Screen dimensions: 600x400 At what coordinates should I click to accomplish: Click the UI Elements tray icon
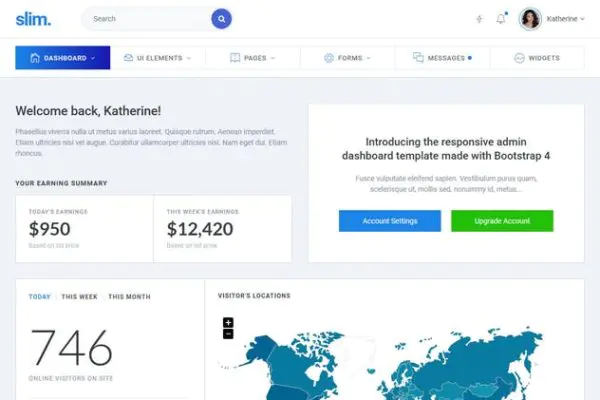point(128,58)
